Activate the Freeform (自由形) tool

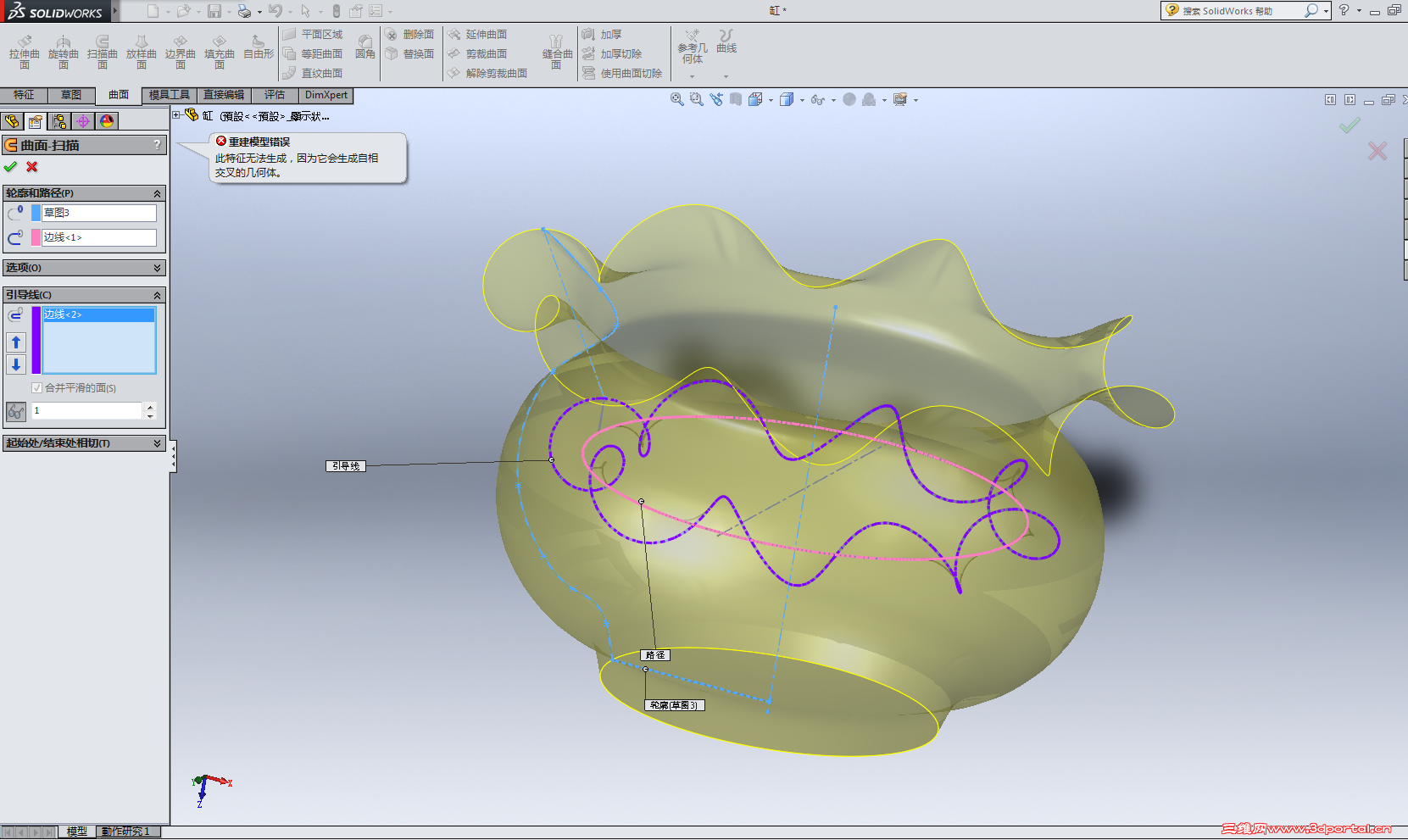pyautogui.click(x=259, y=47)
